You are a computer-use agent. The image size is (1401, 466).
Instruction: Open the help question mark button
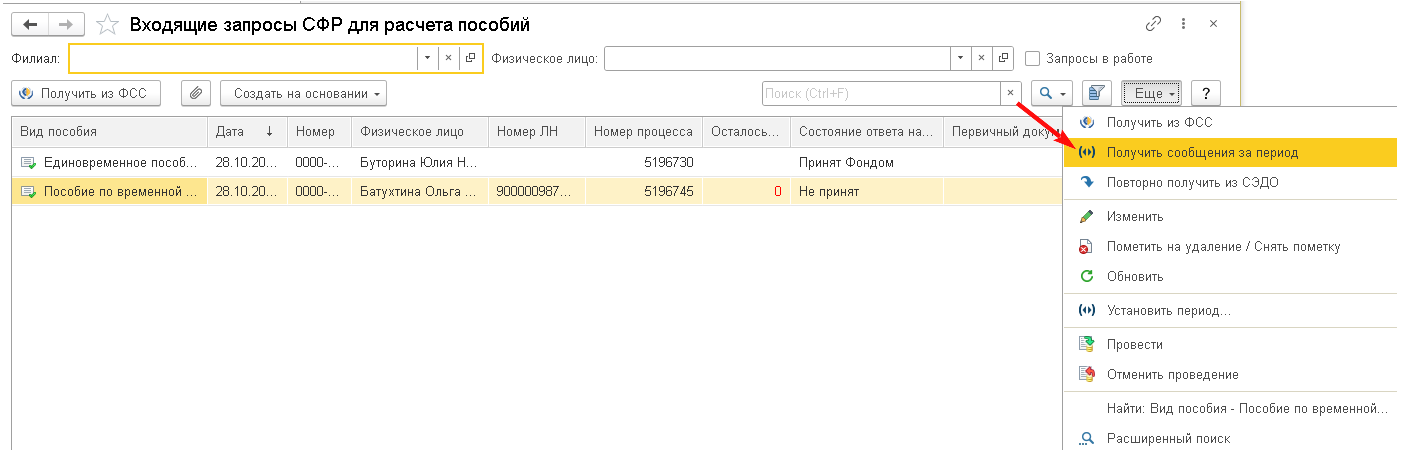(x=1206, y=93)
